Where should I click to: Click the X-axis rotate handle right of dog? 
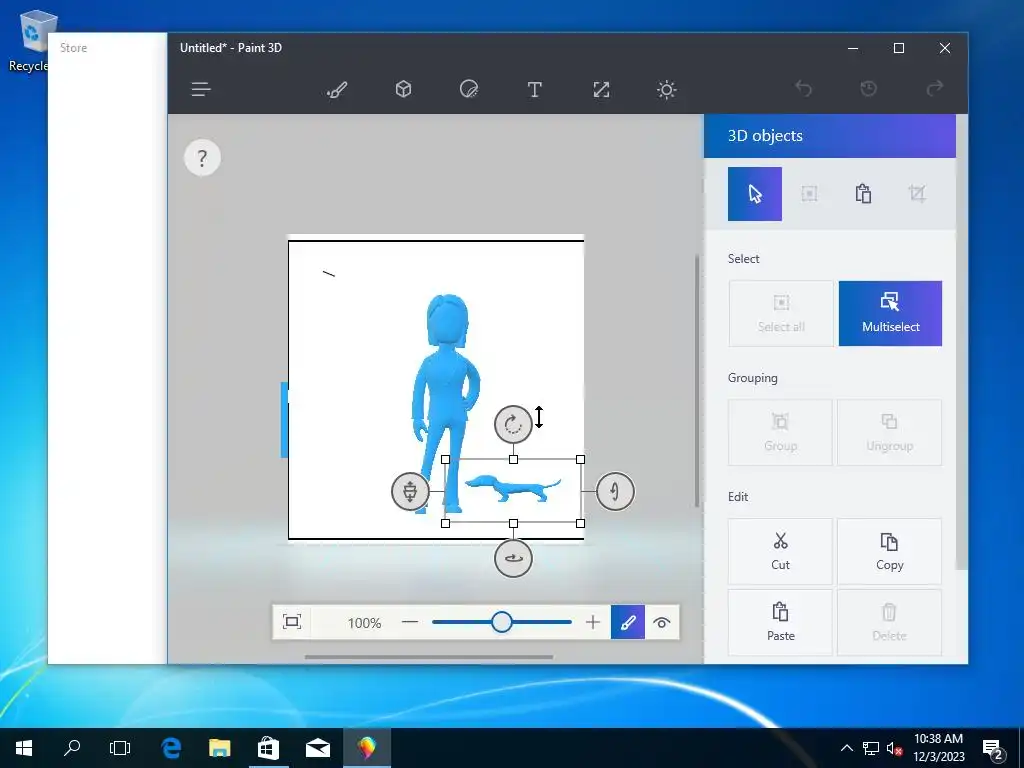tap(615, 491)
